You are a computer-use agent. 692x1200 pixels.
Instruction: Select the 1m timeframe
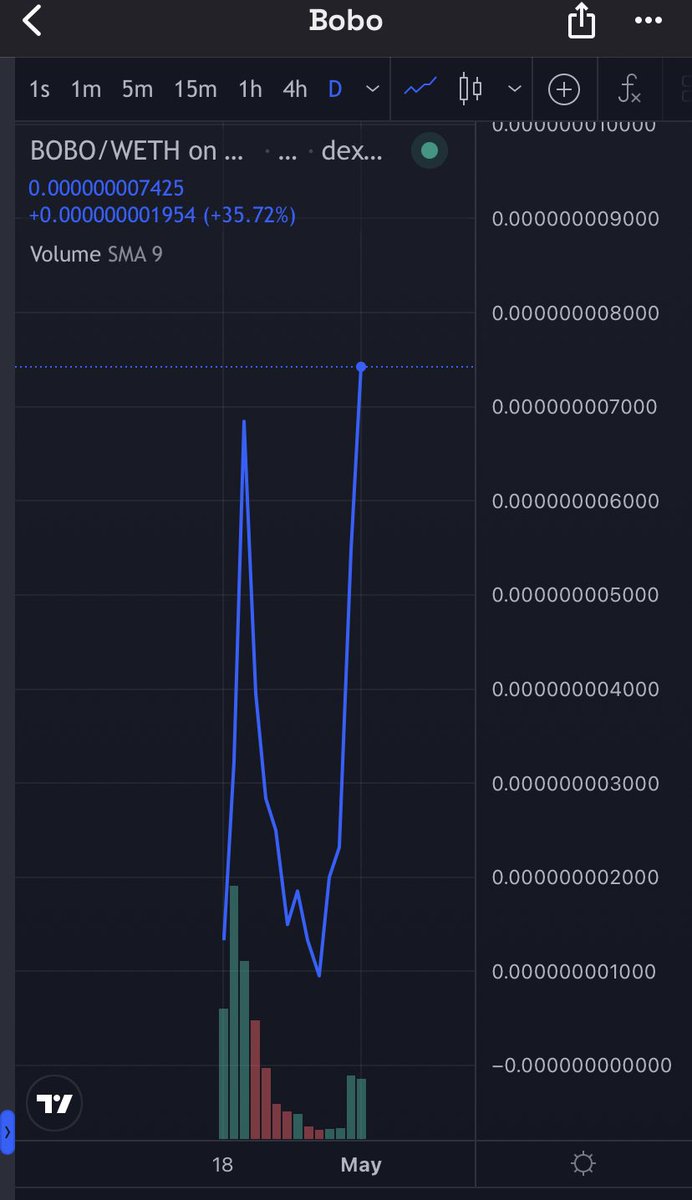86,89
